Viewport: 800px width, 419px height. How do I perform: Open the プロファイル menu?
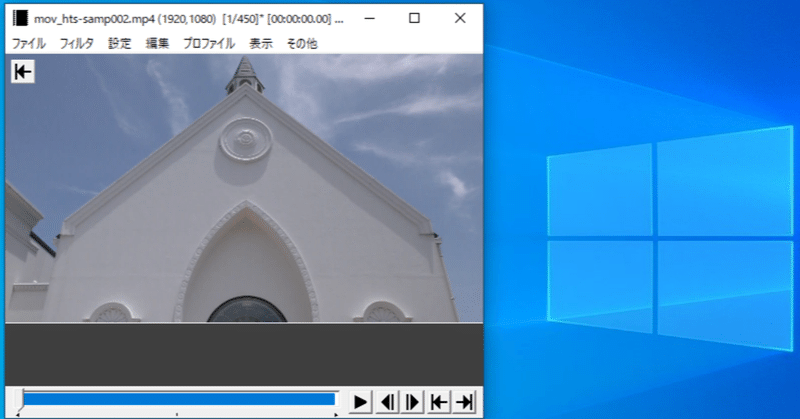[209, 43]
